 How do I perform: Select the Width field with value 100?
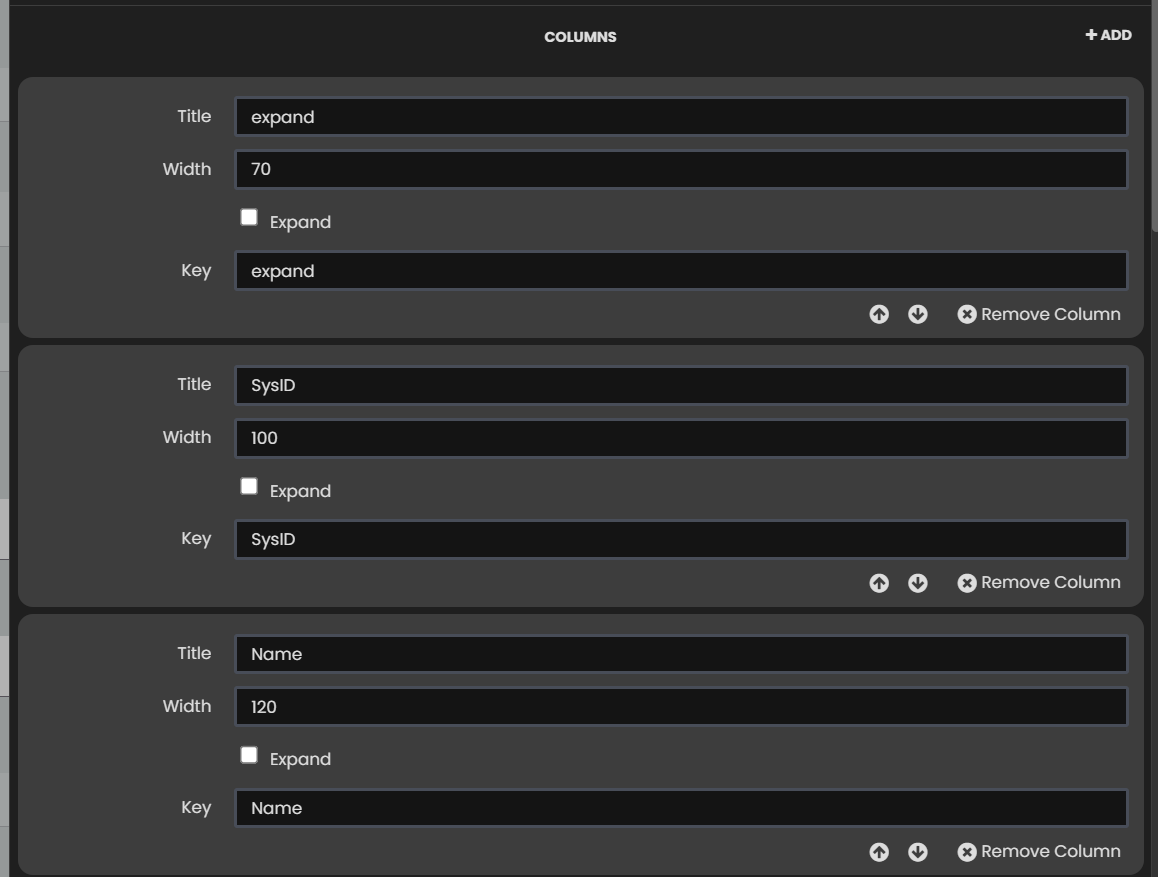pyautogui.click(x=680, y=438)
